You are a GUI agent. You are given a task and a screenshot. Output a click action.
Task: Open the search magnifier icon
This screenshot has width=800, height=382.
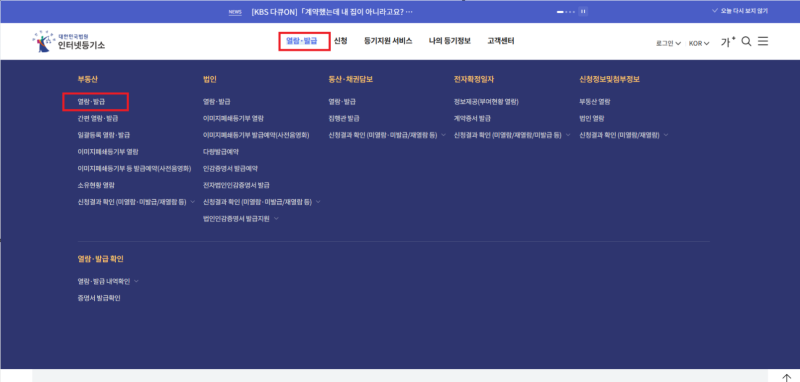tap(746, 42)
